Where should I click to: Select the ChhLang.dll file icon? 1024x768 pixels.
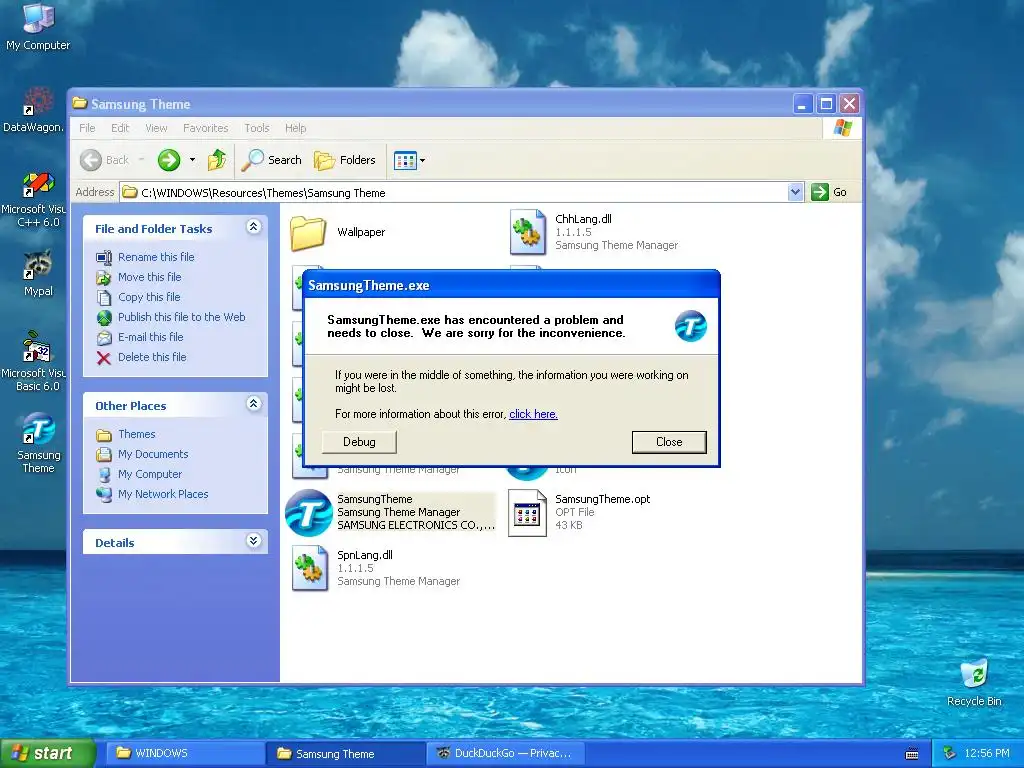point(528,232)
